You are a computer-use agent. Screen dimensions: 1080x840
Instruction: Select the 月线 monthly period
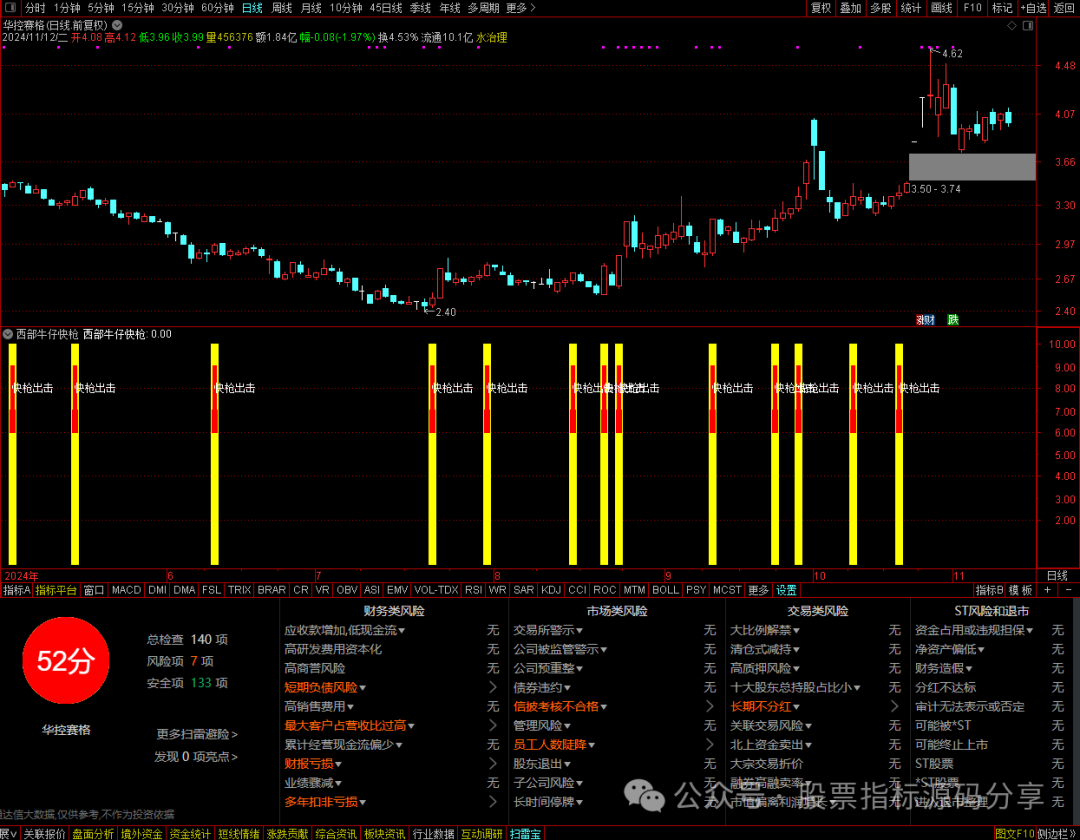pos(311,8)
